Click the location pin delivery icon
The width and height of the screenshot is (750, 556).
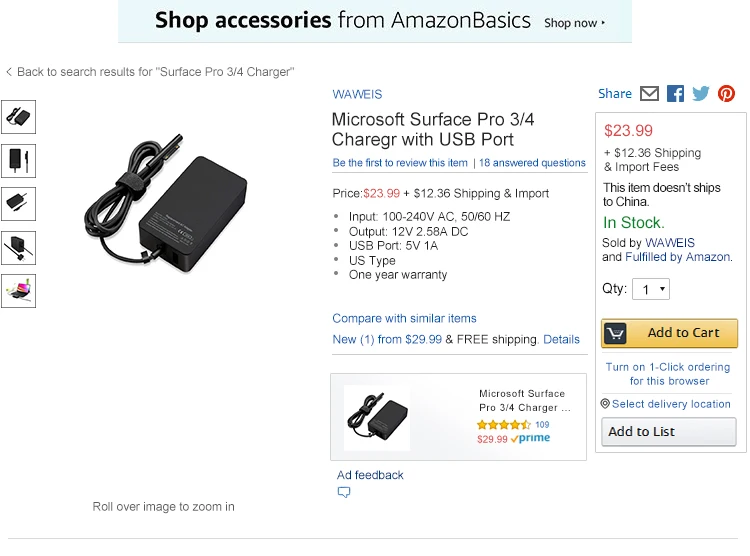coord(605,404)
